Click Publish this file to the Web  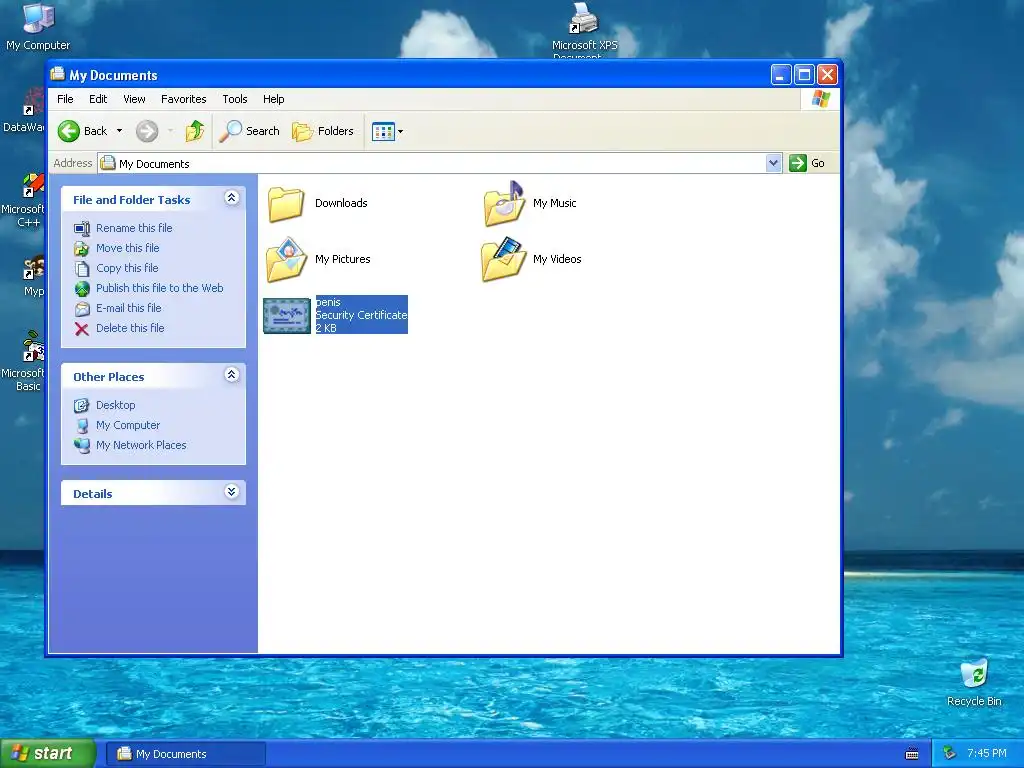tap(159, 288)
